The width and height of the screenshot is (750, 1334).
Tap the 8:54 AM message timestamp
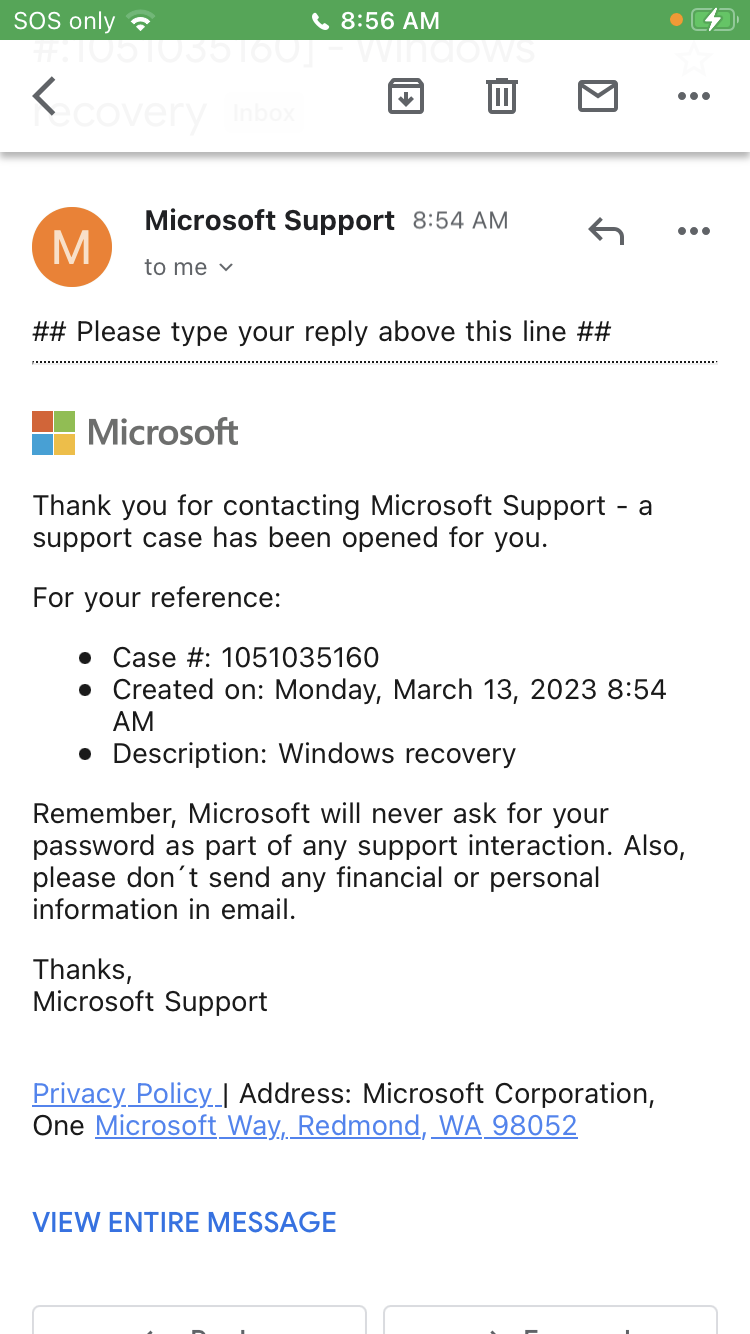[460, 221]
